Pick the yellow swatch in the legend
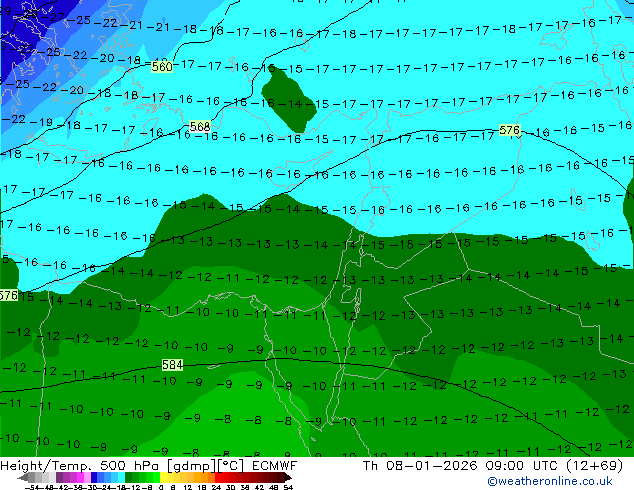This screenshot has height=490, width=634. tap(163, 478)
